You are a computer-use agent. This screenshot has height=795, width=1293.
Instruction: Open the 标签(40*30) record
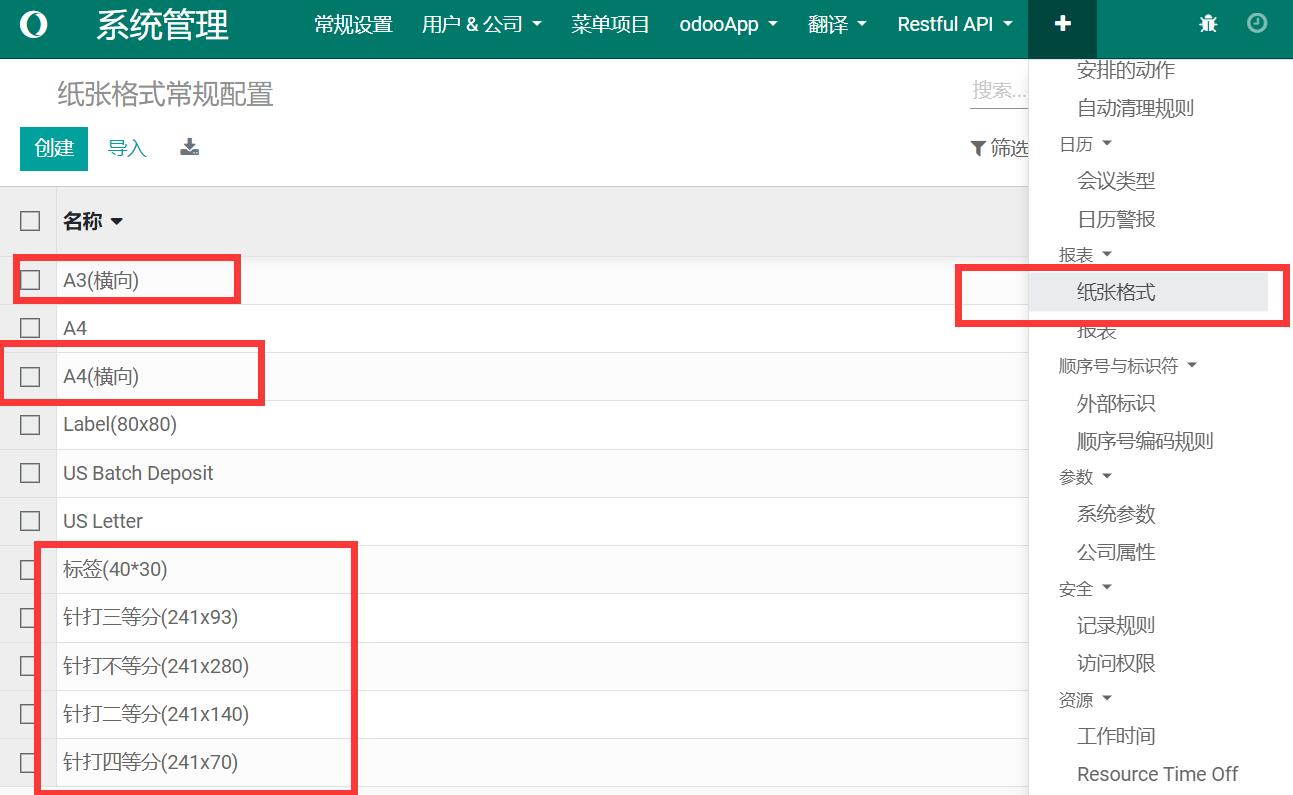[x=115, y=570]
